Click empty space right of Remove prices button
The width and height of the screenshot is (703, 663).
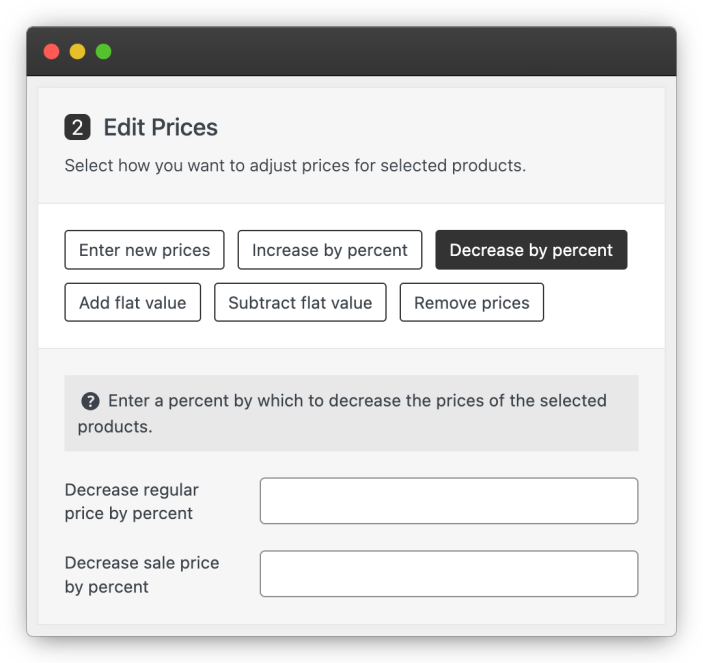coord(600,303)
